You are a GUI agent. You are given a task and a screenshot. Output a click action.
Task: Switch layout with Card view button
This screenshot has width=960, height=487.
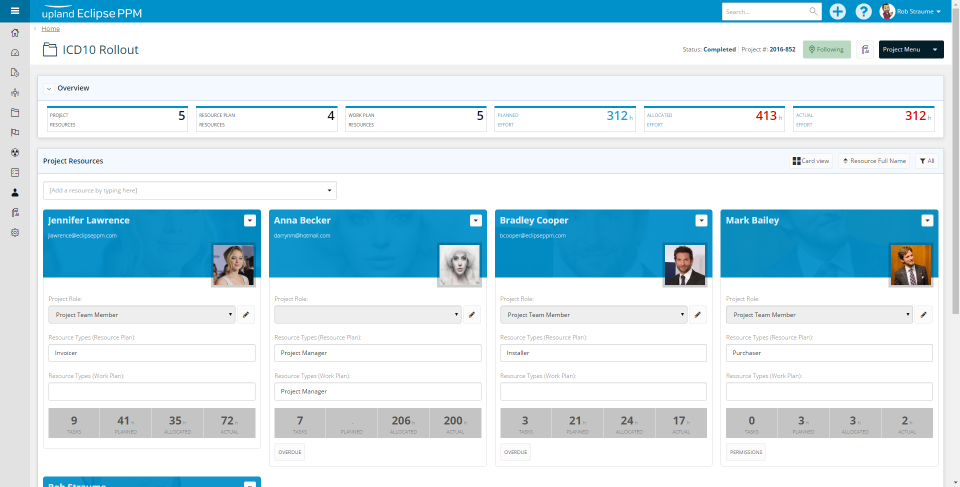click(811, 161)
